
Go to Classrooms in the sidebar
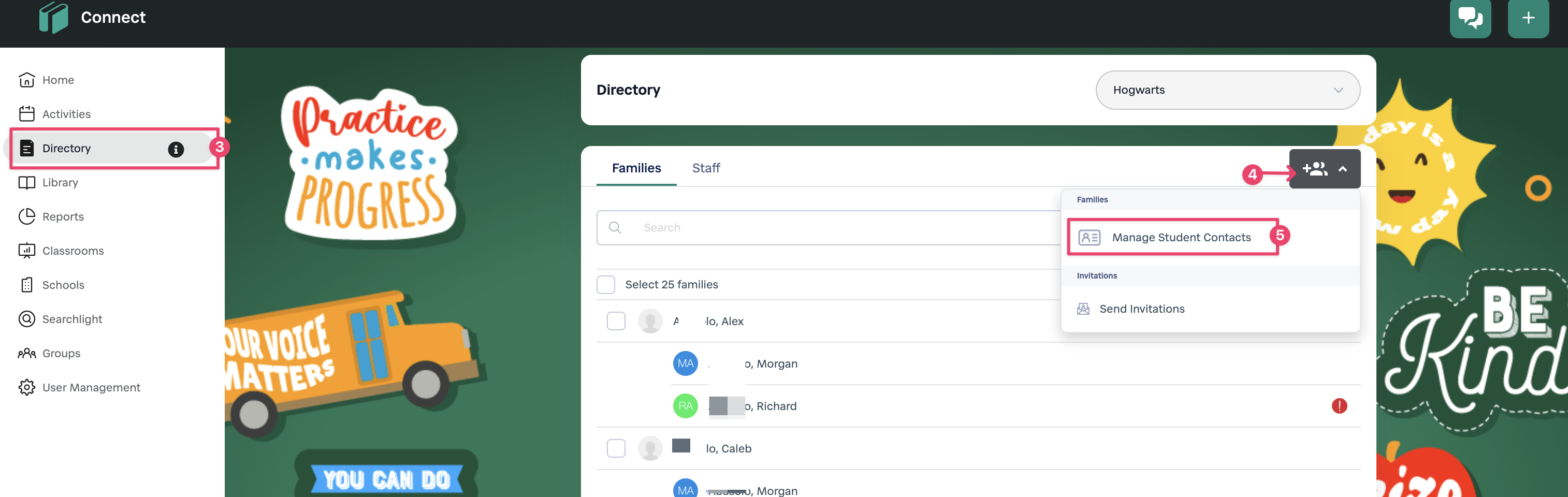click(x=73, y=251)
